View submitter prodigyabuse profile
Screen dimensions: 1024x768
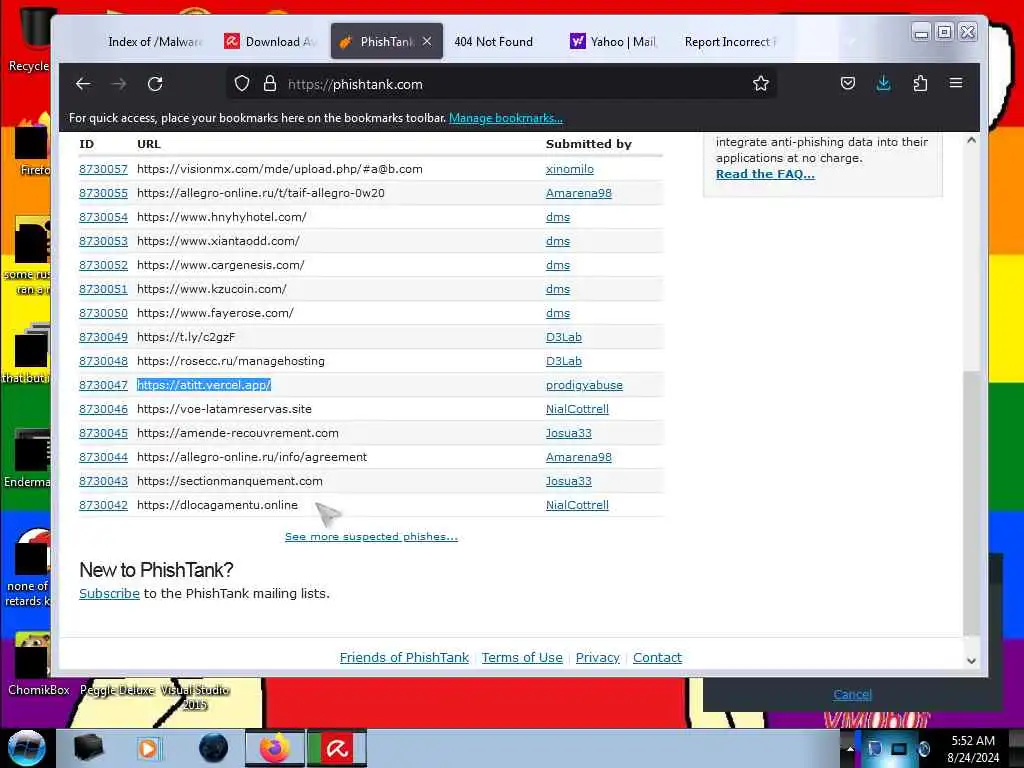tap(584, 385)
